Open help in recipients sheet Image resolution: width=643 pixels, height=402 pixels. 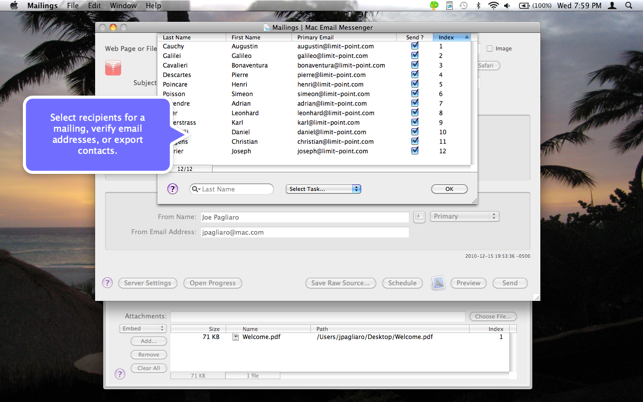173,189
